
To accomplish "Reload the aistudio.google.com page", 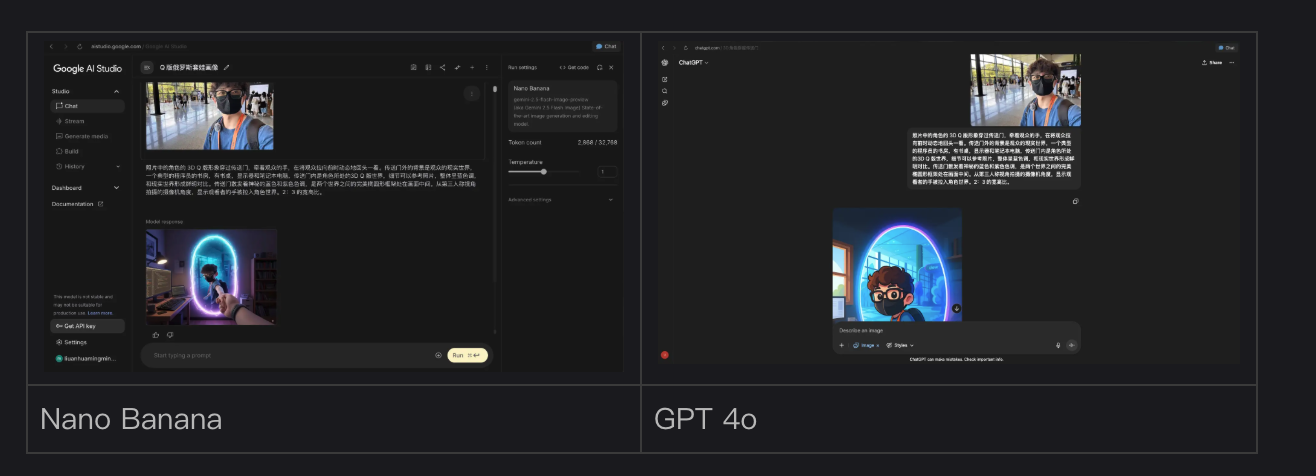I will (79, 46).
